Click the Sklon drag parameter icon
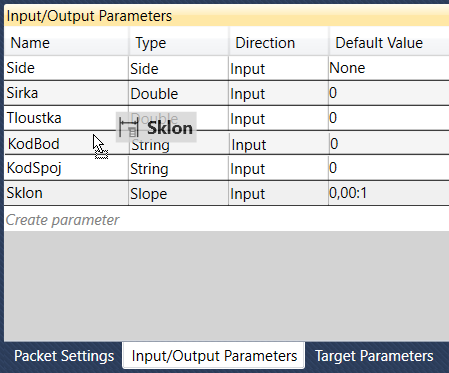The height and width of the screenshot is (373, 449). point(129,128)
